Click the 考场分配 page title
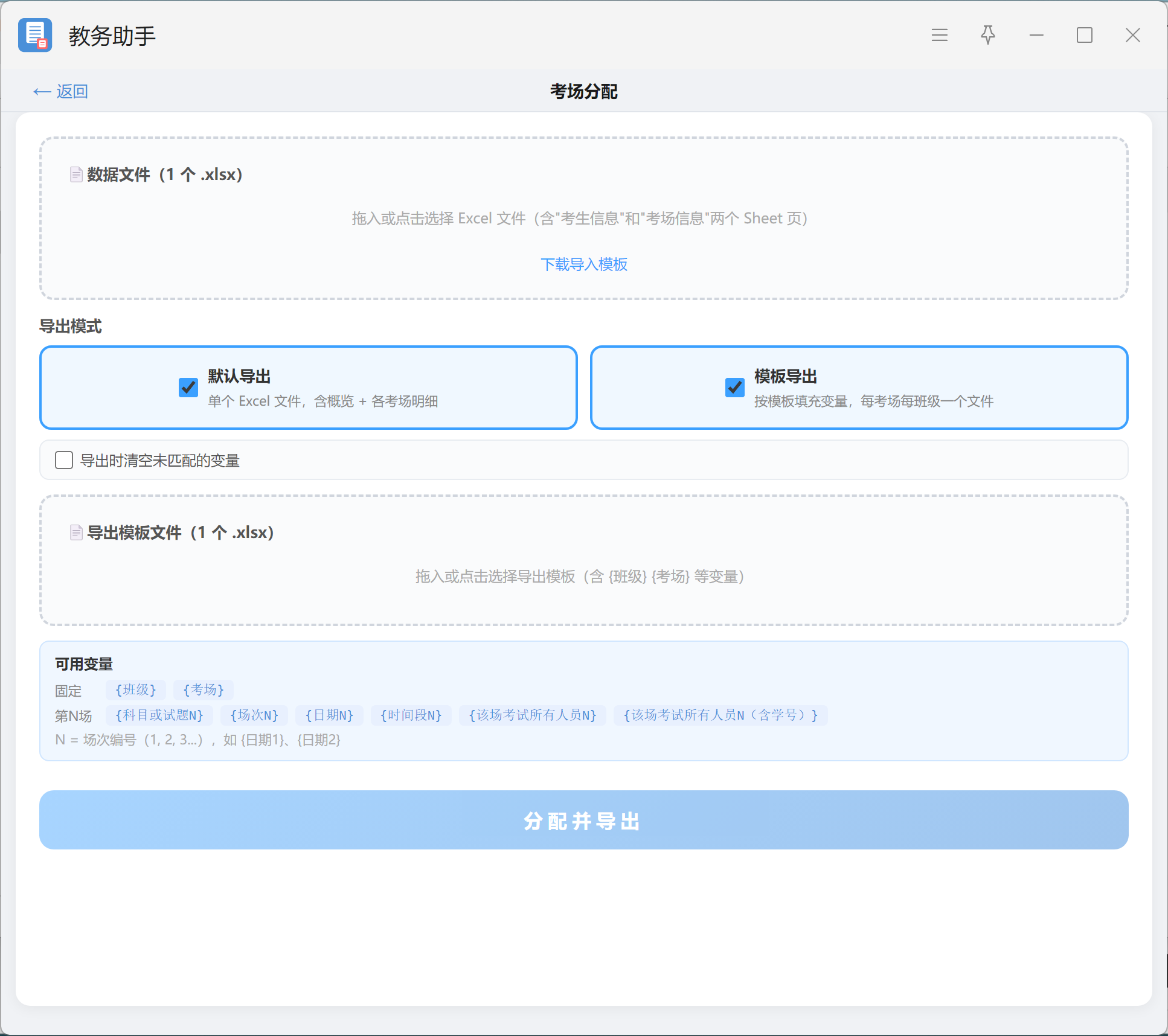 583,91
